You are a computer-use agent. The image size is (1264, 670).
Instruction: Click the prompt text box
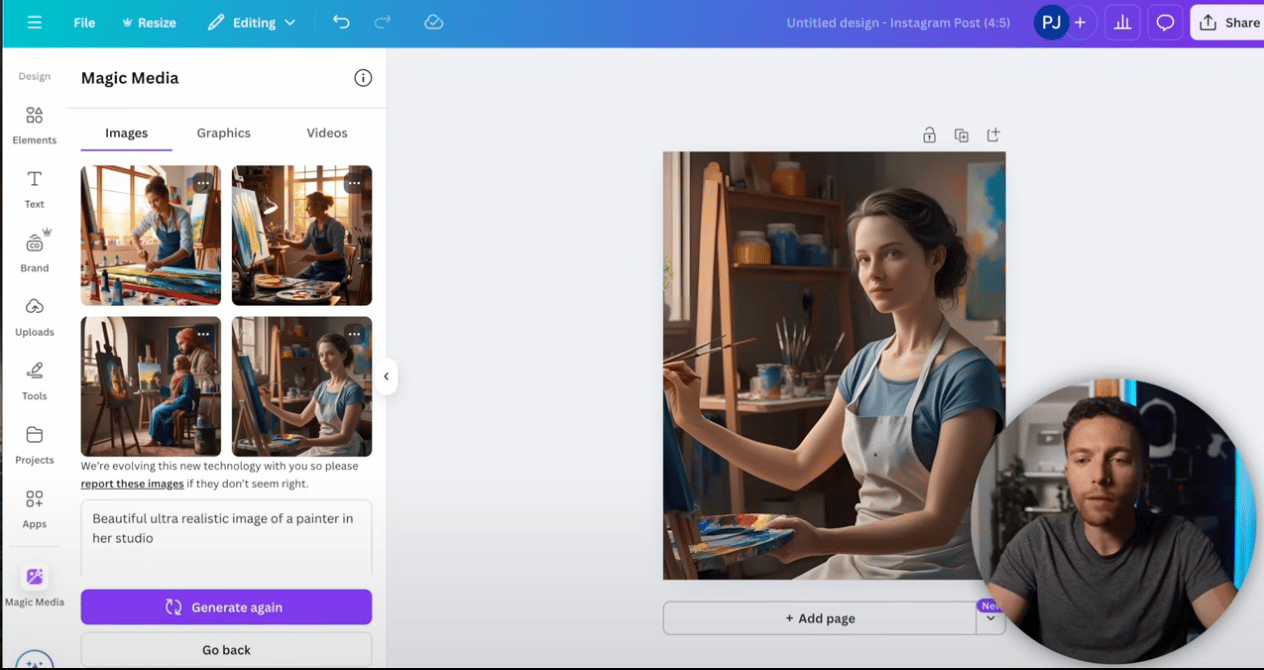[226, 538]
